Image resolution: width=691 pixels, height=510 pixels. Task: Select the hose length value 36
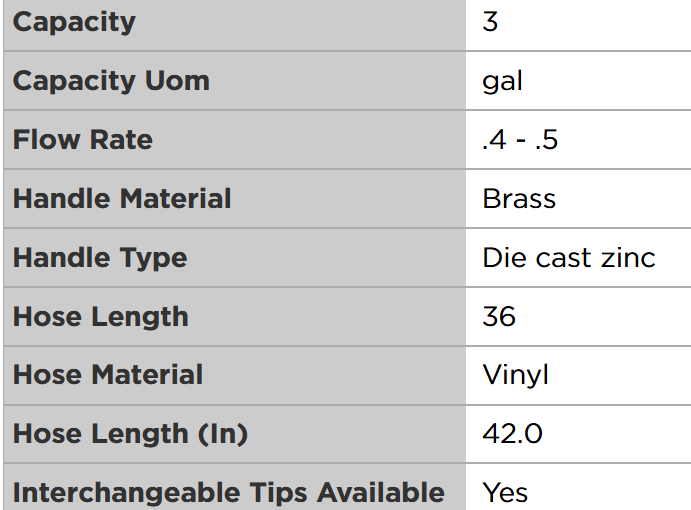499,316
